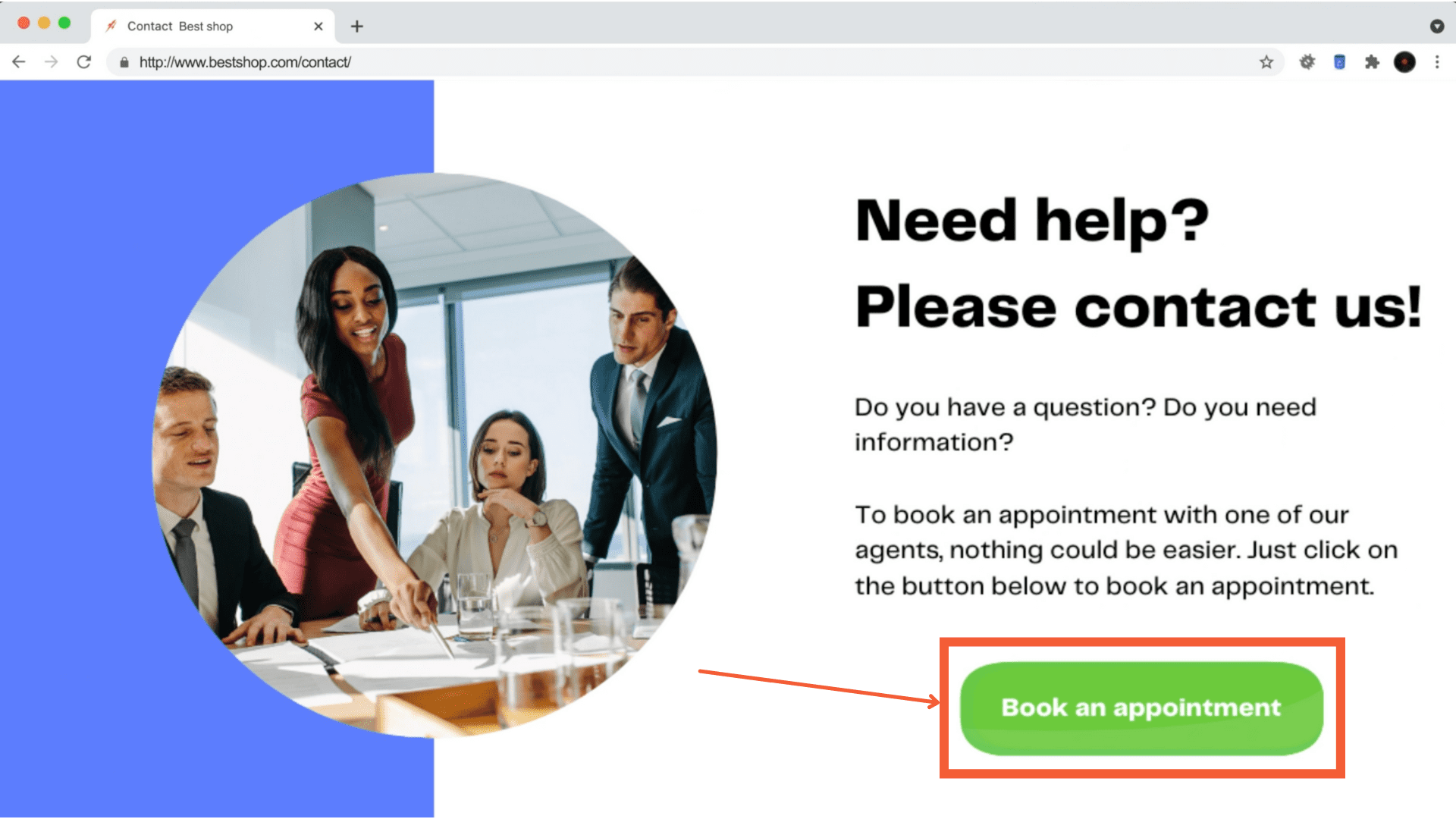Click the padlock site info icon
Image resolution: width=1456 pixels, height=819 pixels.
click(124, 62)
